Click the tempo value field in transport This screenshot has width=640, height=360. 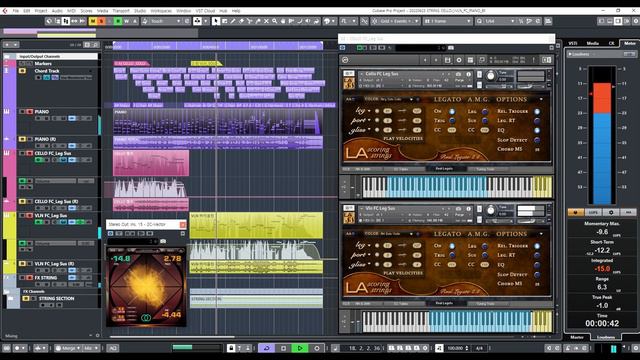(x=455, y=348)
